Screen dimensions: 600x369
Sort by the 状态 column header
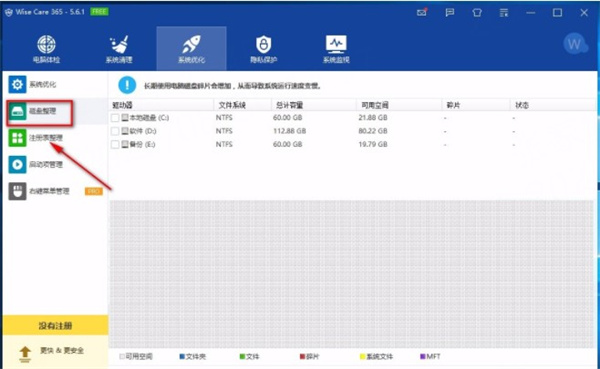point(553,105)
